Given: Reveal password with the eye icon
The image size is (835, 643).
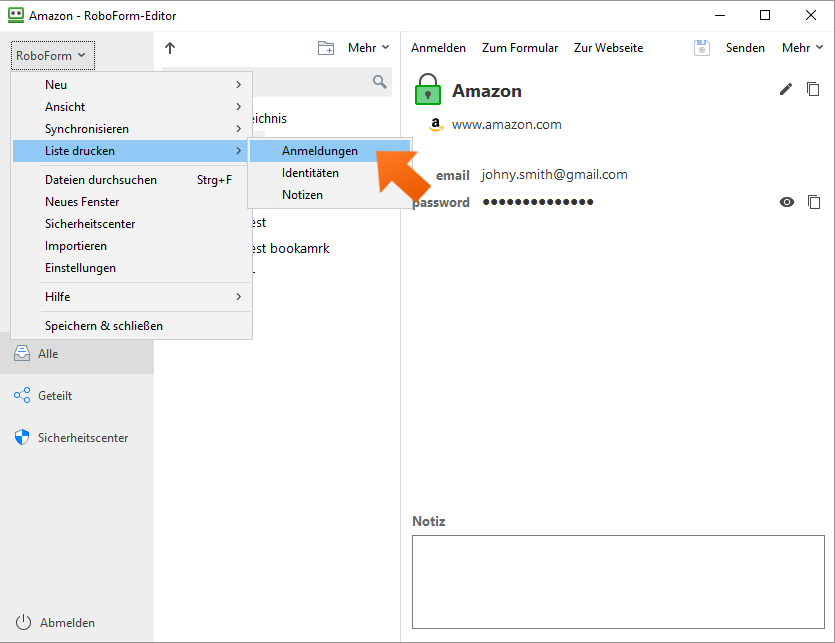Looking at the screenshot, I should click(787, 202).
